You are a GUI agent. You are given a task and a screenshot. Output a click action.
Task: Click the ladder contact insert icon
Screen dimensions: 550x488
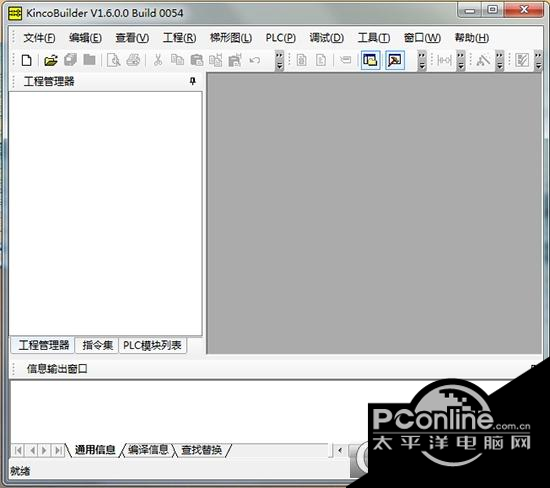coord(444,60)
